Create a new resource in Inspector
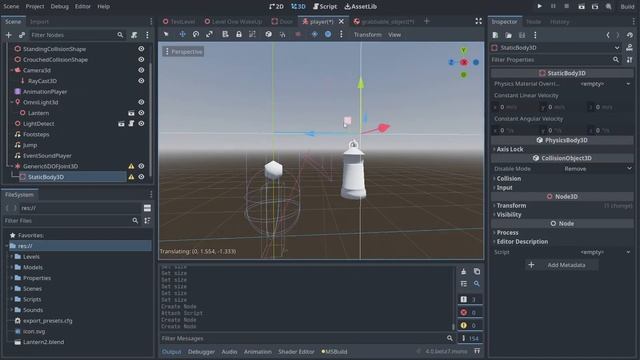 pyautogui.click(x=495, y=35)
